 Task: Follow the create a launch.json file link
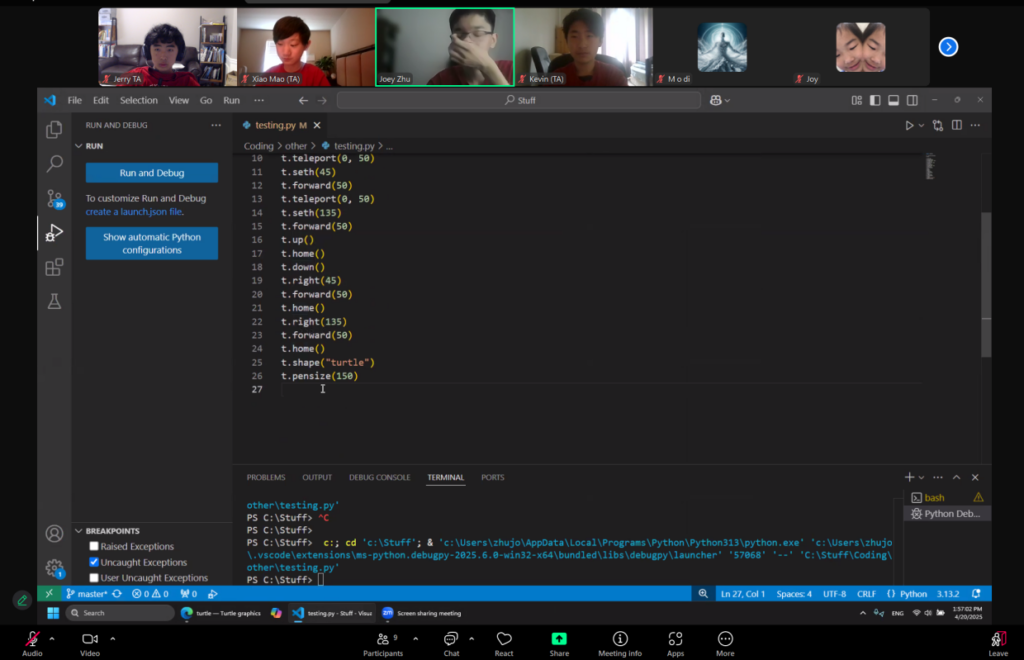tap(134, 212)
